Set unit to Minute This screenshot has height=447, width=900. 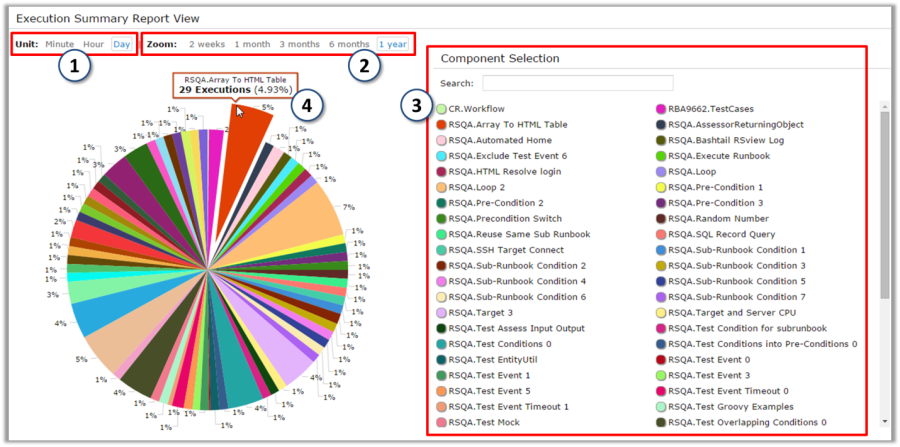59,45
